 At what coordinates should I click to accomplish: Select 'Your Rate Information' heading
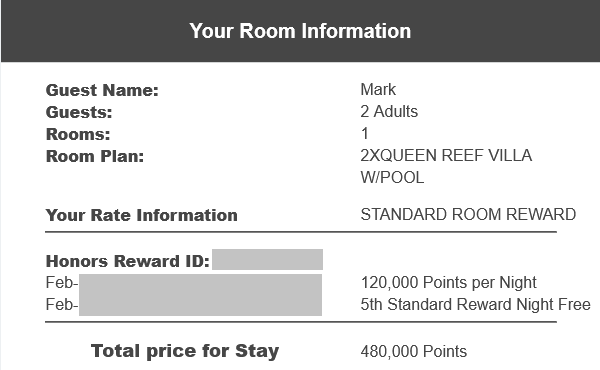pos(142,215)
